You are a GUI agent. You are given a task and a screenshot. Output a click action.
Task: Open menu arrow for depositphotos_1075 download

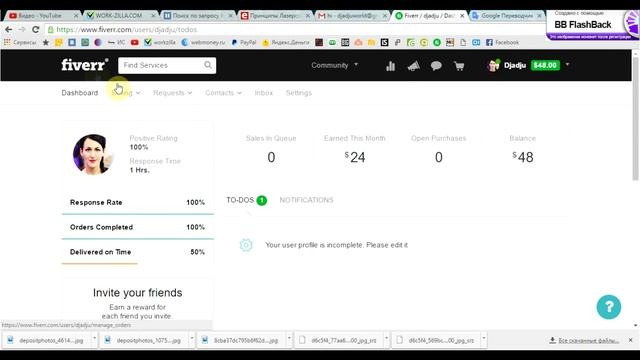click(191, 338)
